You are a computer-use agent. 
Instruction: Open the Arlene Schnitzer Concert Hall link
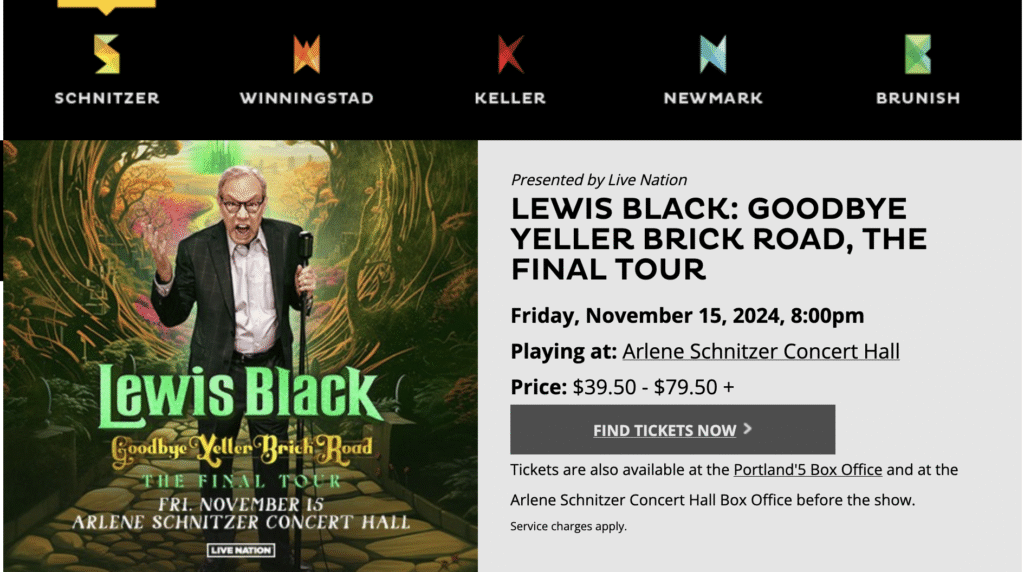point(760,352)
